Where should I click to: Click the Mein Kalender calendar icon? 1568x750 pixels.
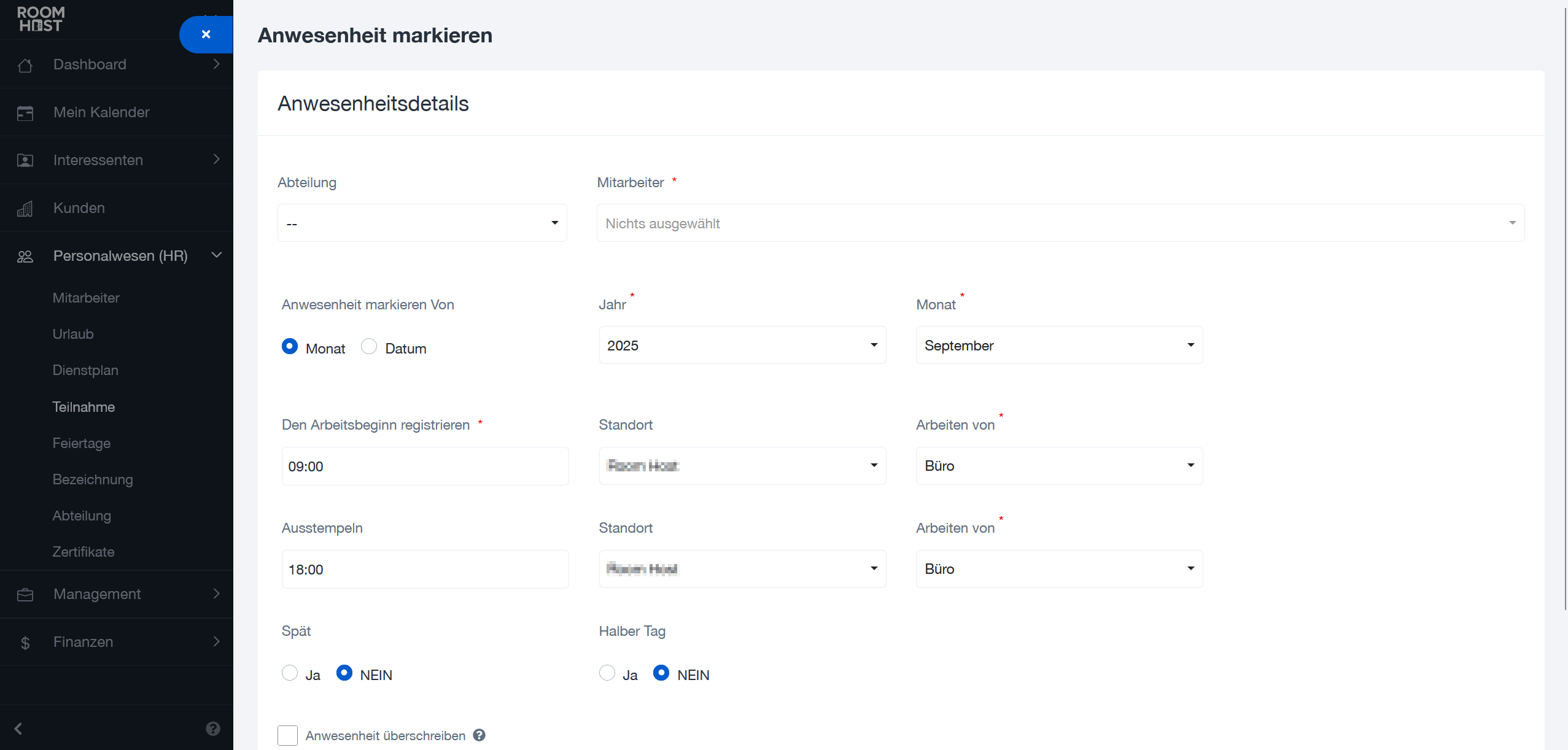pos(25,113)
